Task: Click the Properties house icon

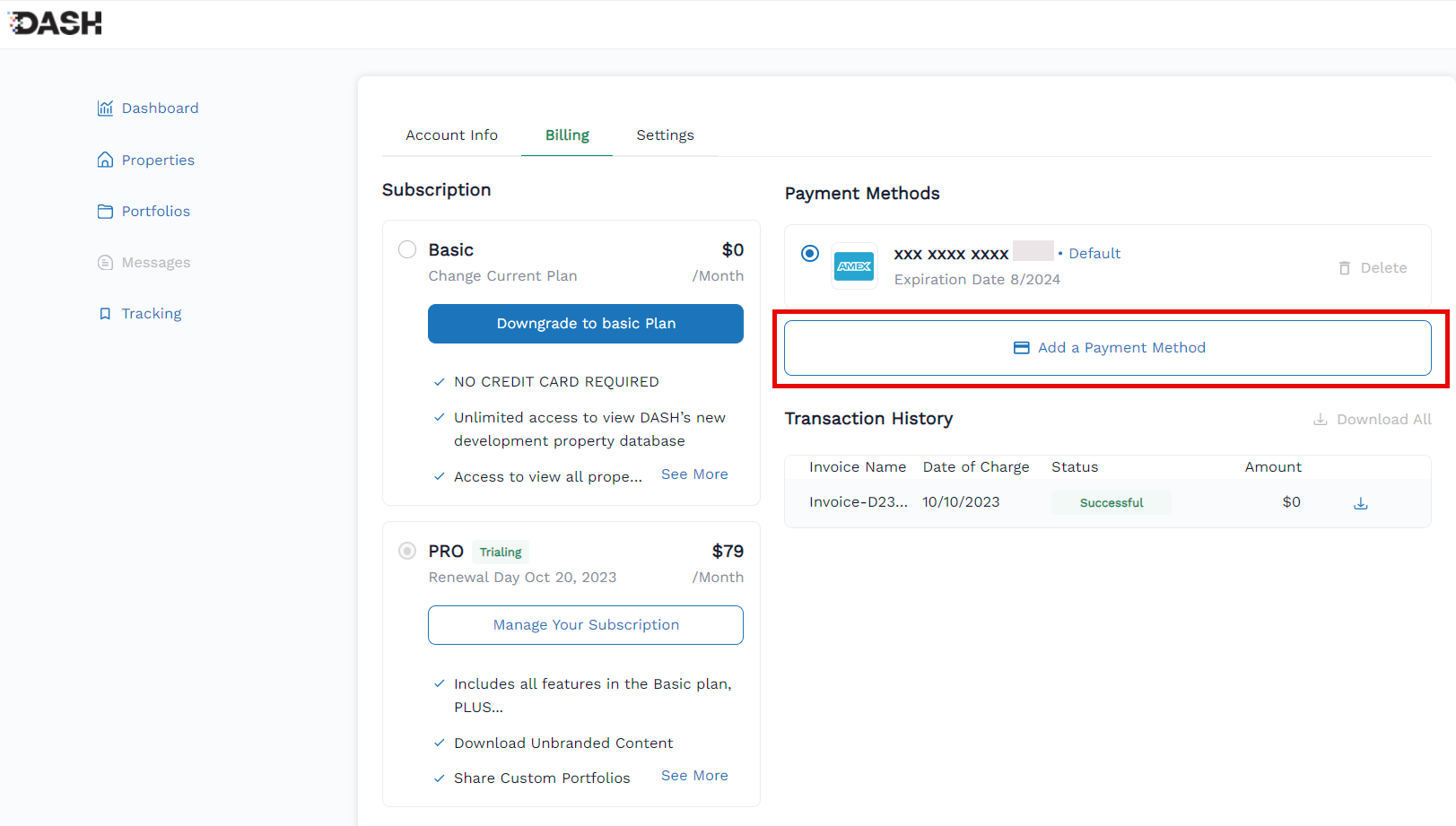Action: (x=105, y=160)
